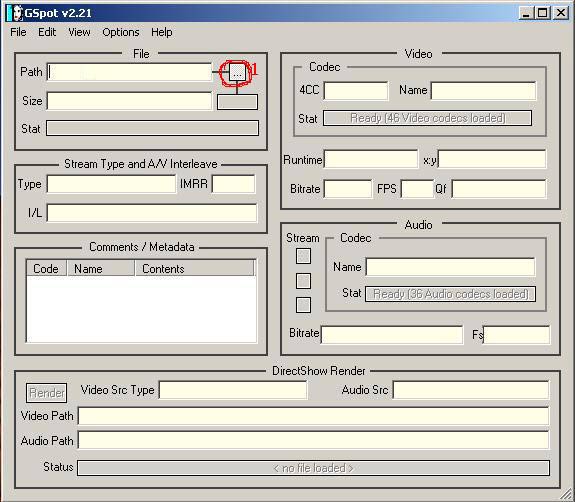
Task: Click the audio Bitrate field
Action: 392,334
